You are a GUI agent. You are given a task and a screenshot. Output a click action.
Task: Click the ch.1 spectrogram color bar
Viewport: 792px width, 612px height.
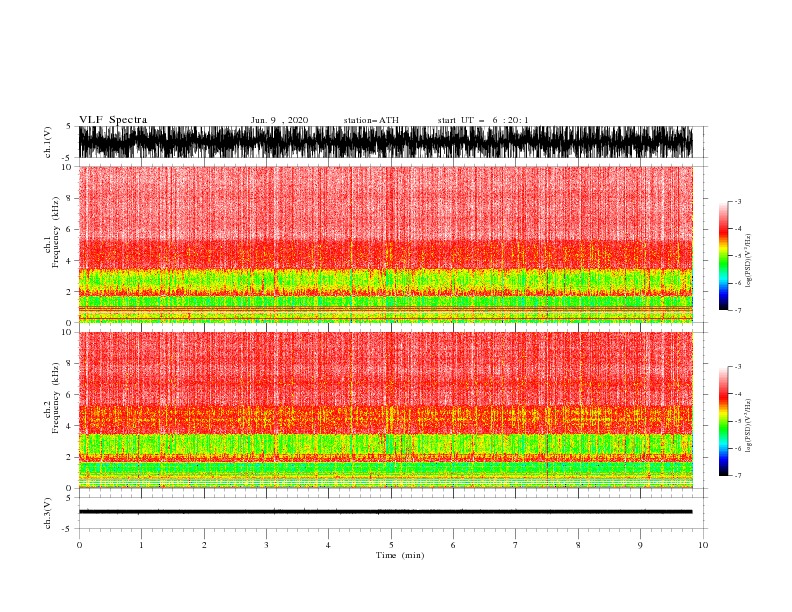click(723, 256)
